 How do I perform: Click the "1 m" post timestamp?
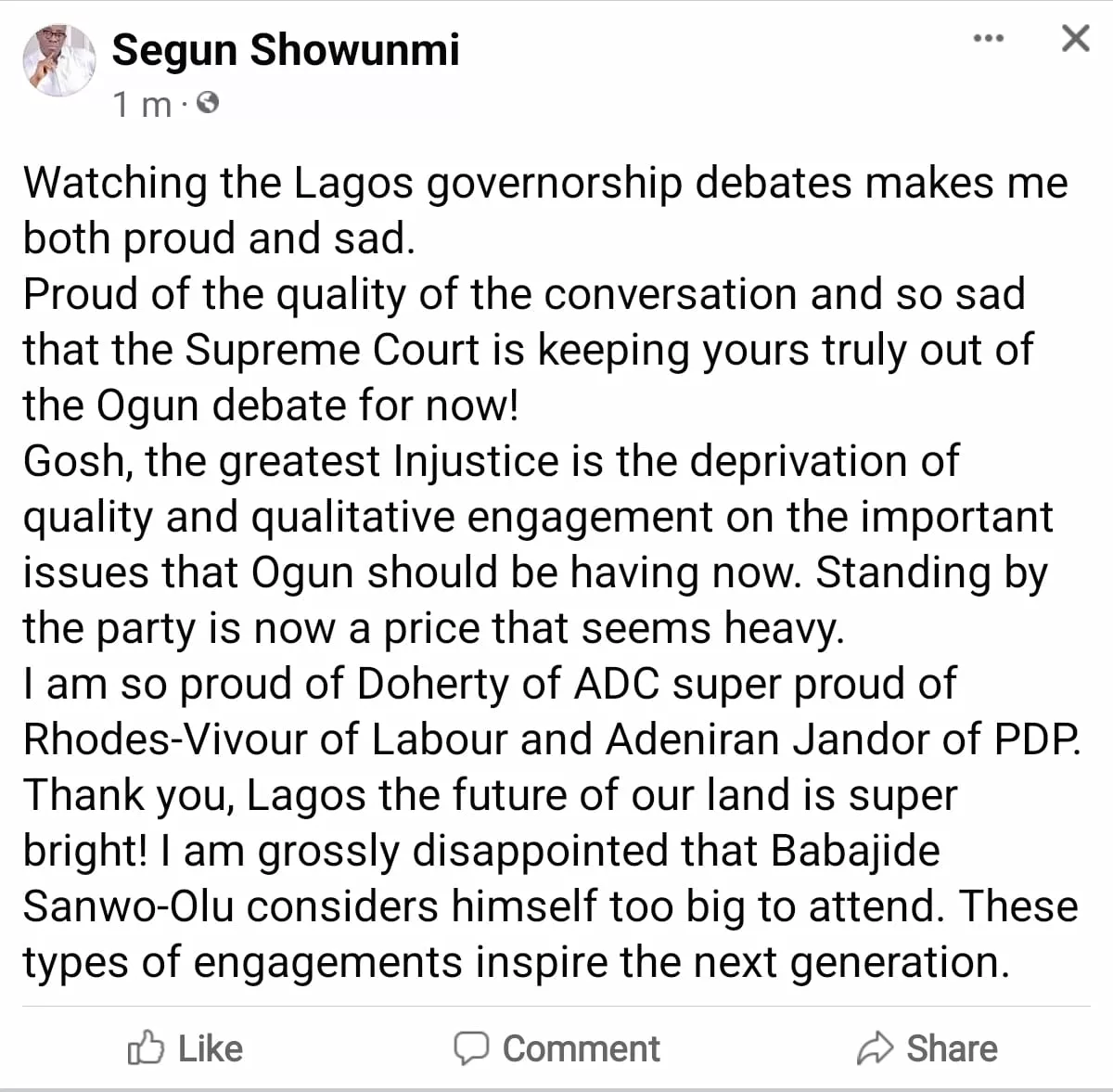pyautogui.click(x=142, y=105)
